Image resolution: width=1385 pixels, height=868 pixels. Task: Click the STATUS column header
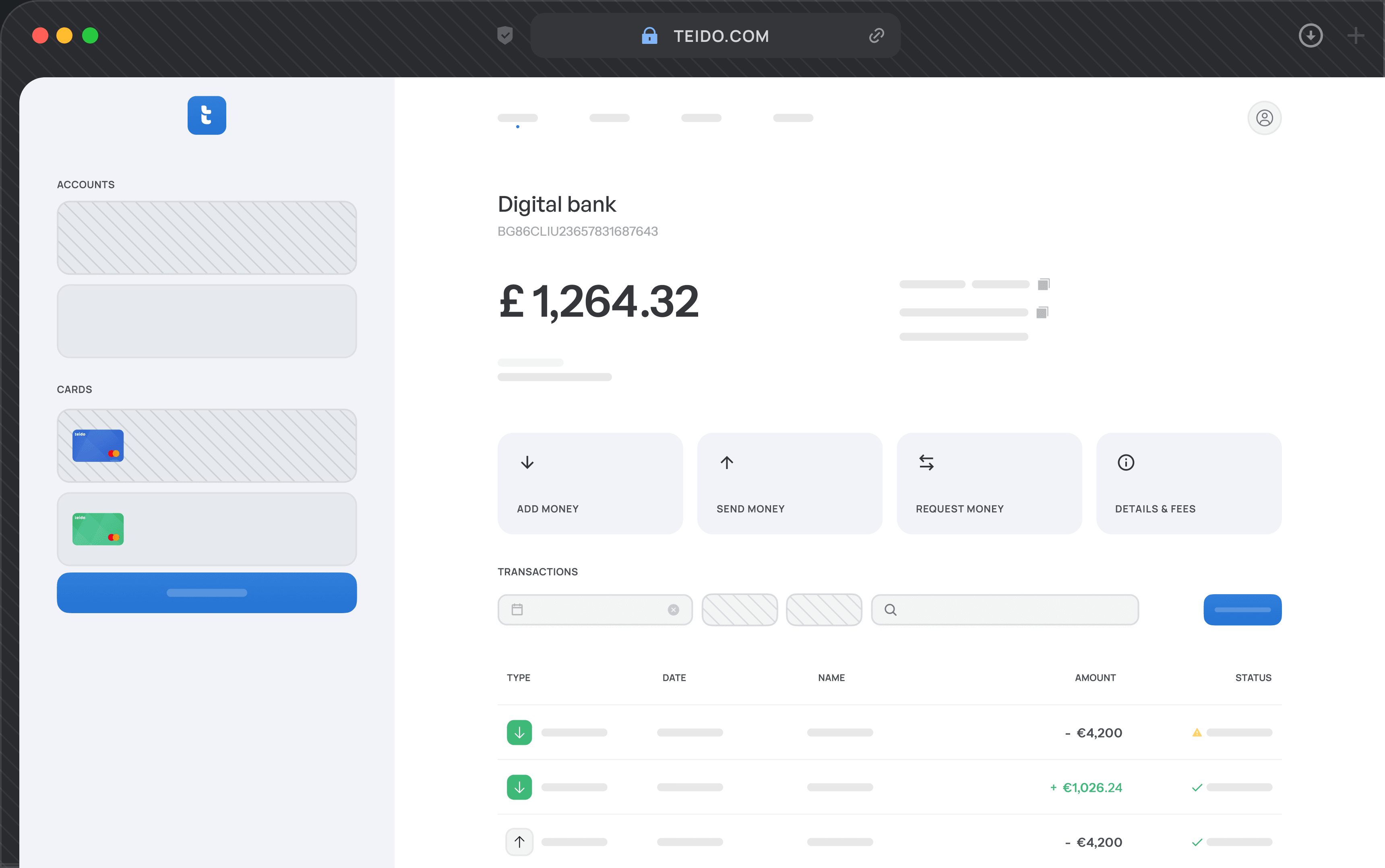pos(1253,678)
